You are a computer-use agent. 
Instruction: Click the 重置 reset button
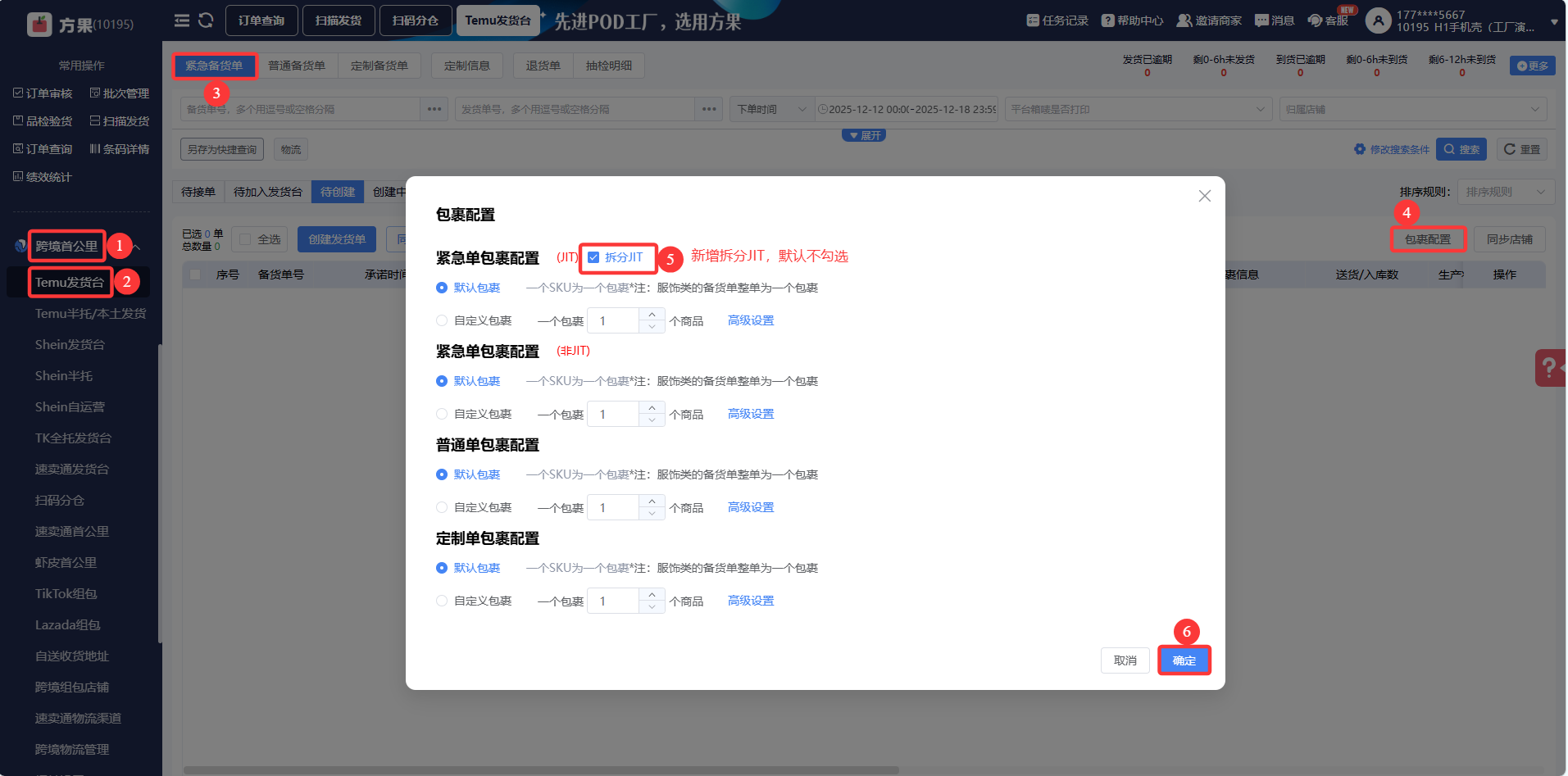click(x=1522, y=149)
